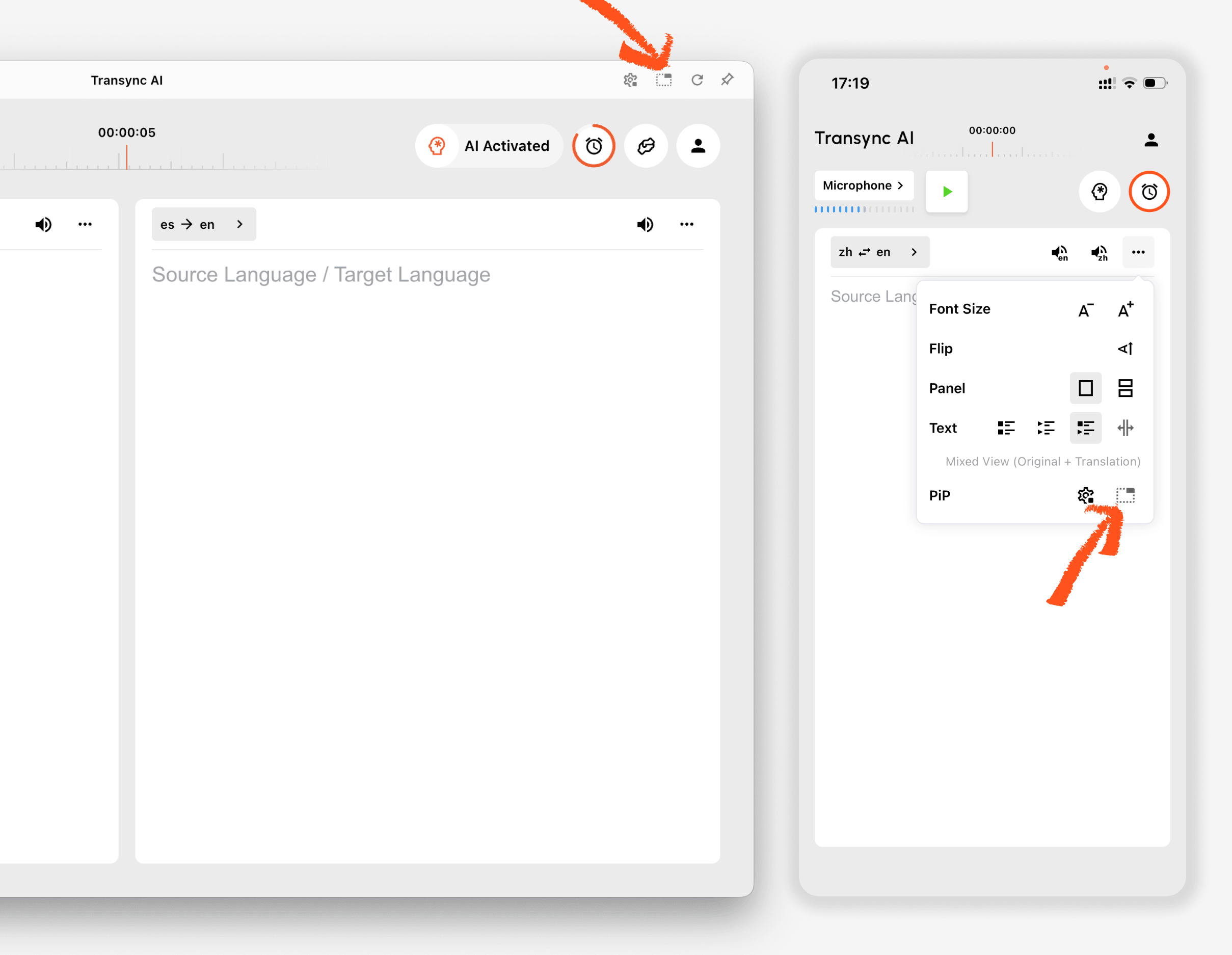The image size is (1232, 955).
Task: Click the desktop Transync AI window title
Action: (x=127, y=80)
